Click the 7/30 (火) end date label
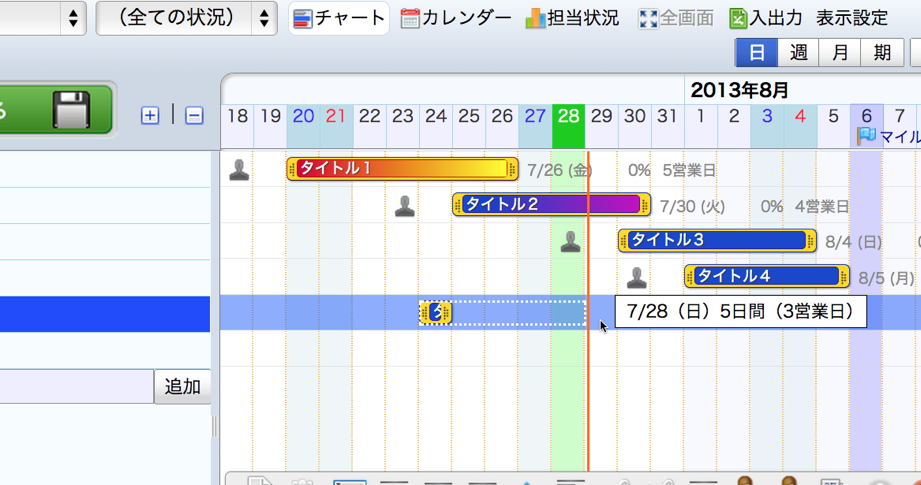Viewport: 921px width, 485px height. (x=693, y=206)
